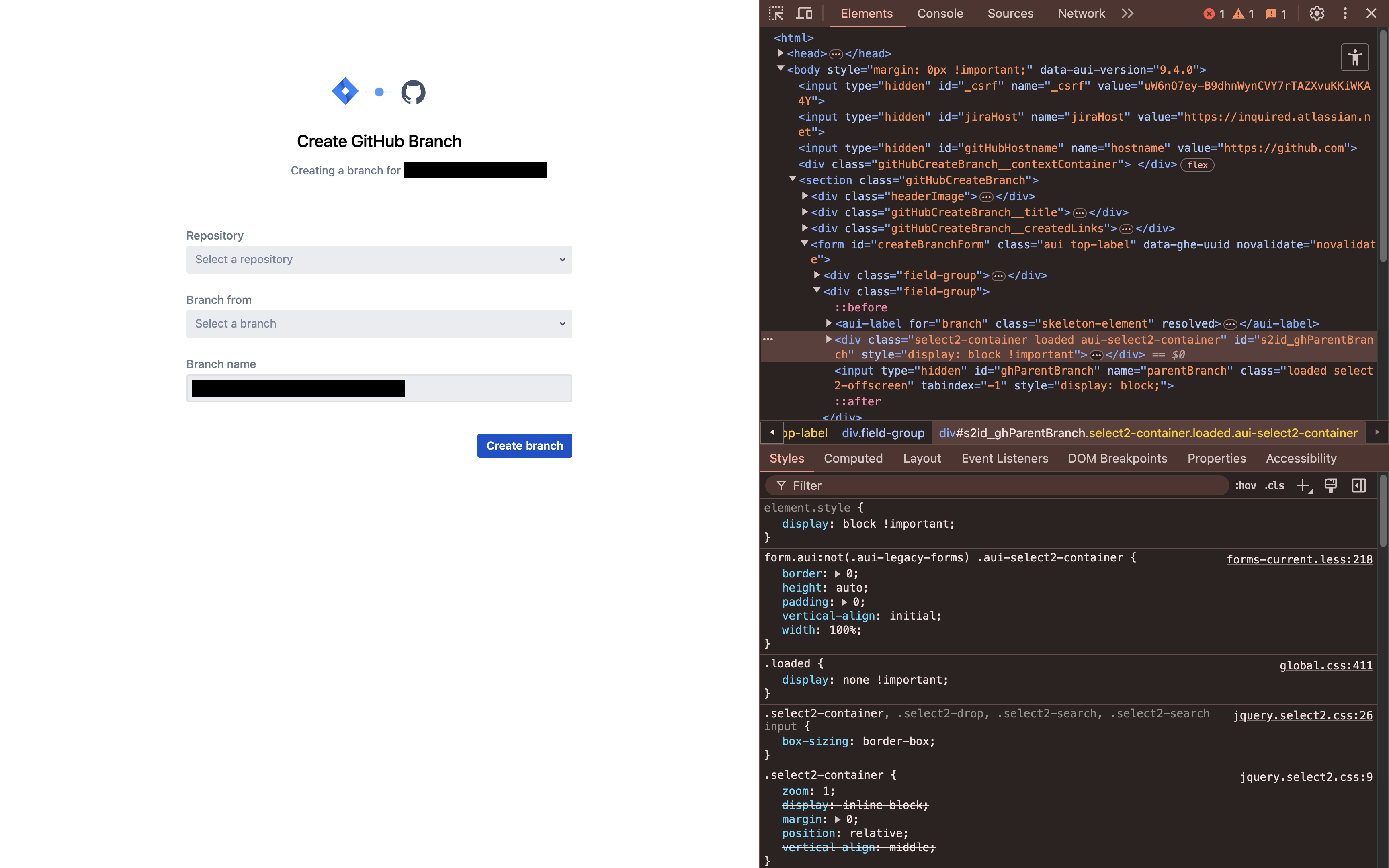
Task: Open DevTools three-dot customize menu
Action: [1345, 14]
